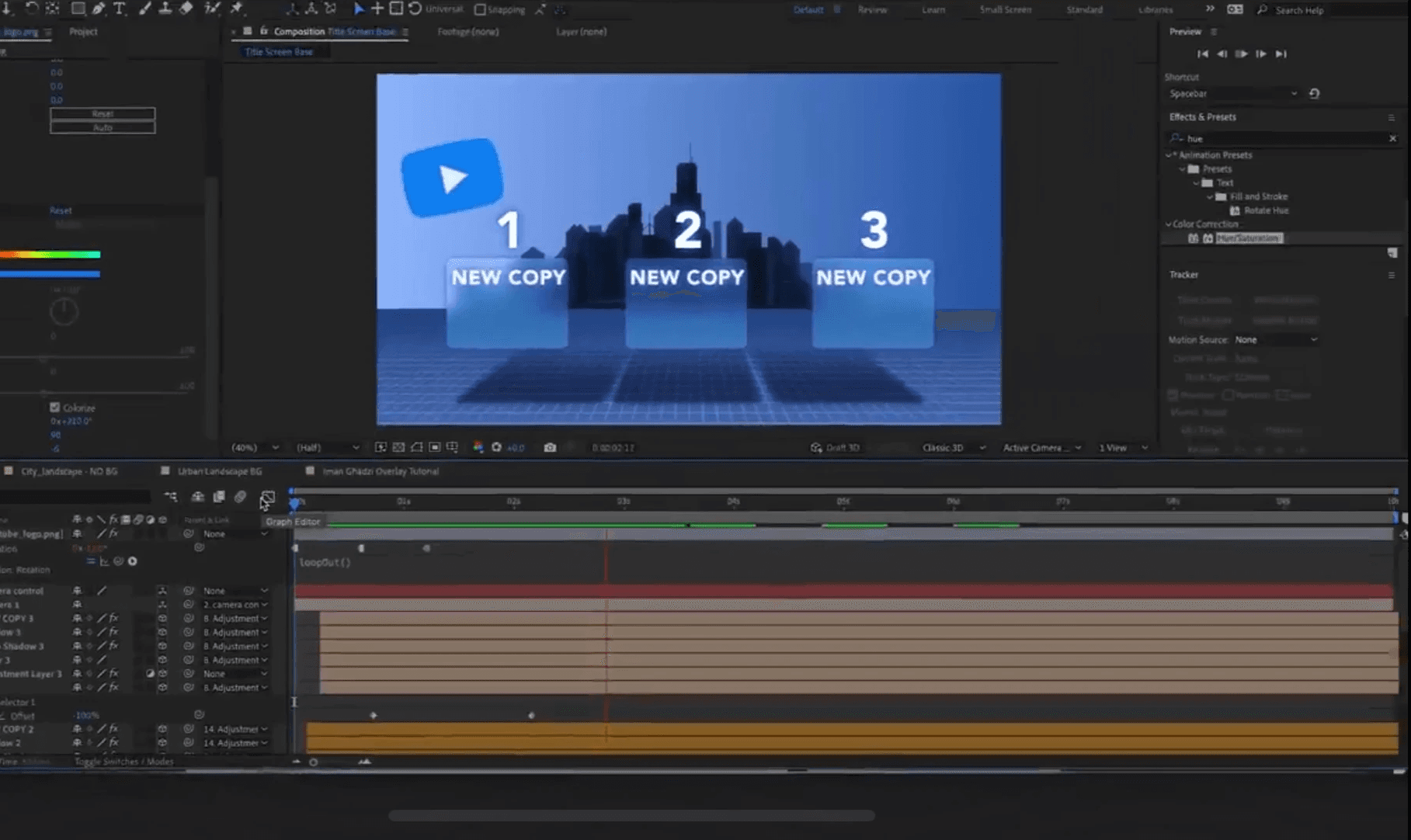Image resolution: width=1411 pixels, height=840 pixels.
Task: Click the new animation preset icon
Action: 1392,253
